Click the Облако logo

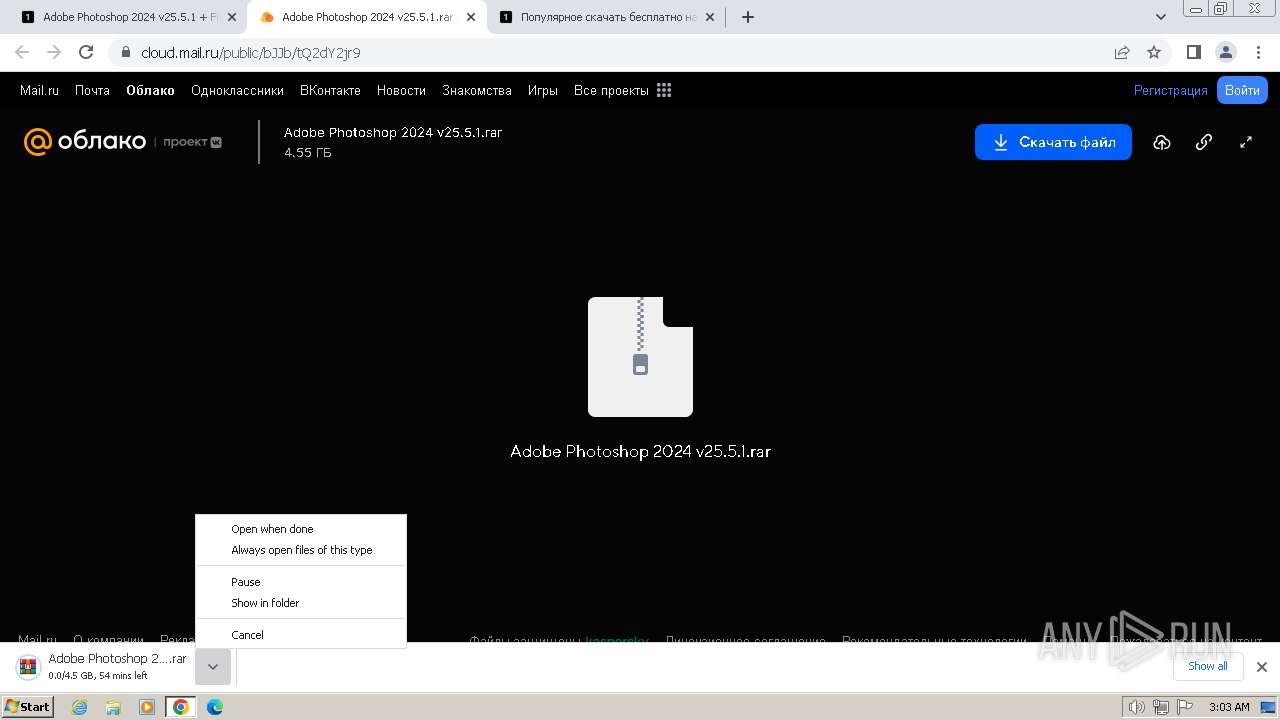tap(85, 142)
